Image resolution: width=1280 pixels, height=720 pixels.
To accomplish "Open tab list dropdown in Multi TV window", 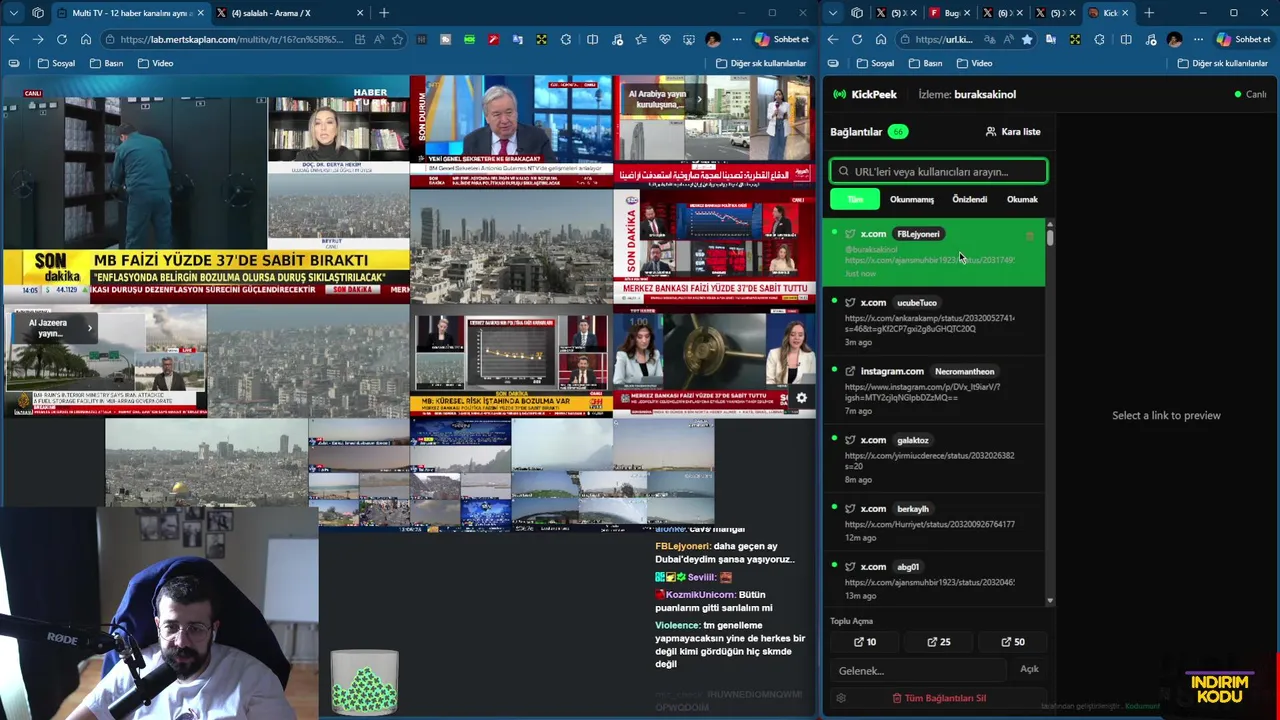I will point(13,13).
